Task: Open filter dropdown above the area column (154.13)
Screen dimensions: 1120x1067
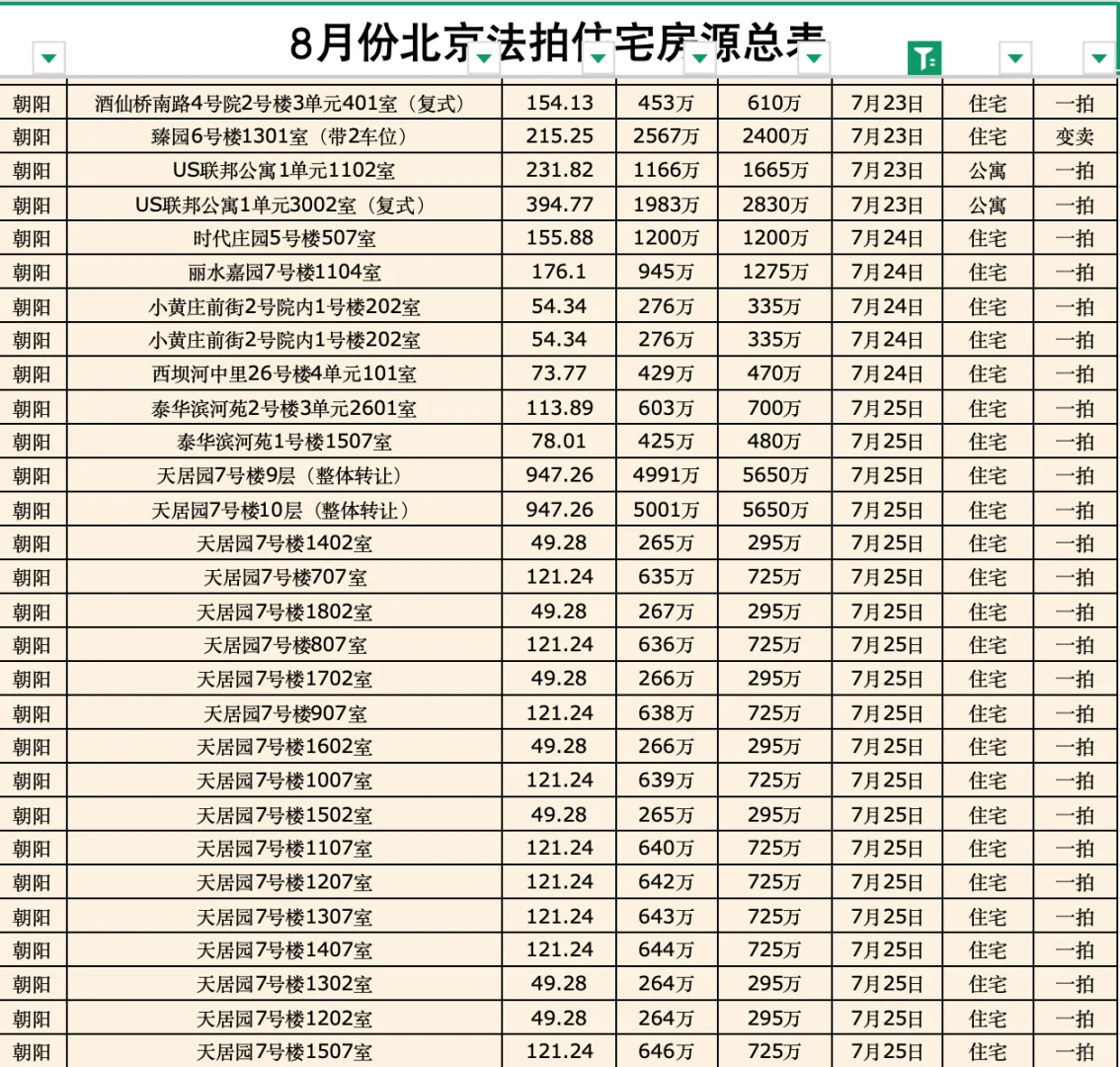Action: pyautogui.click(x=598, y=58)
